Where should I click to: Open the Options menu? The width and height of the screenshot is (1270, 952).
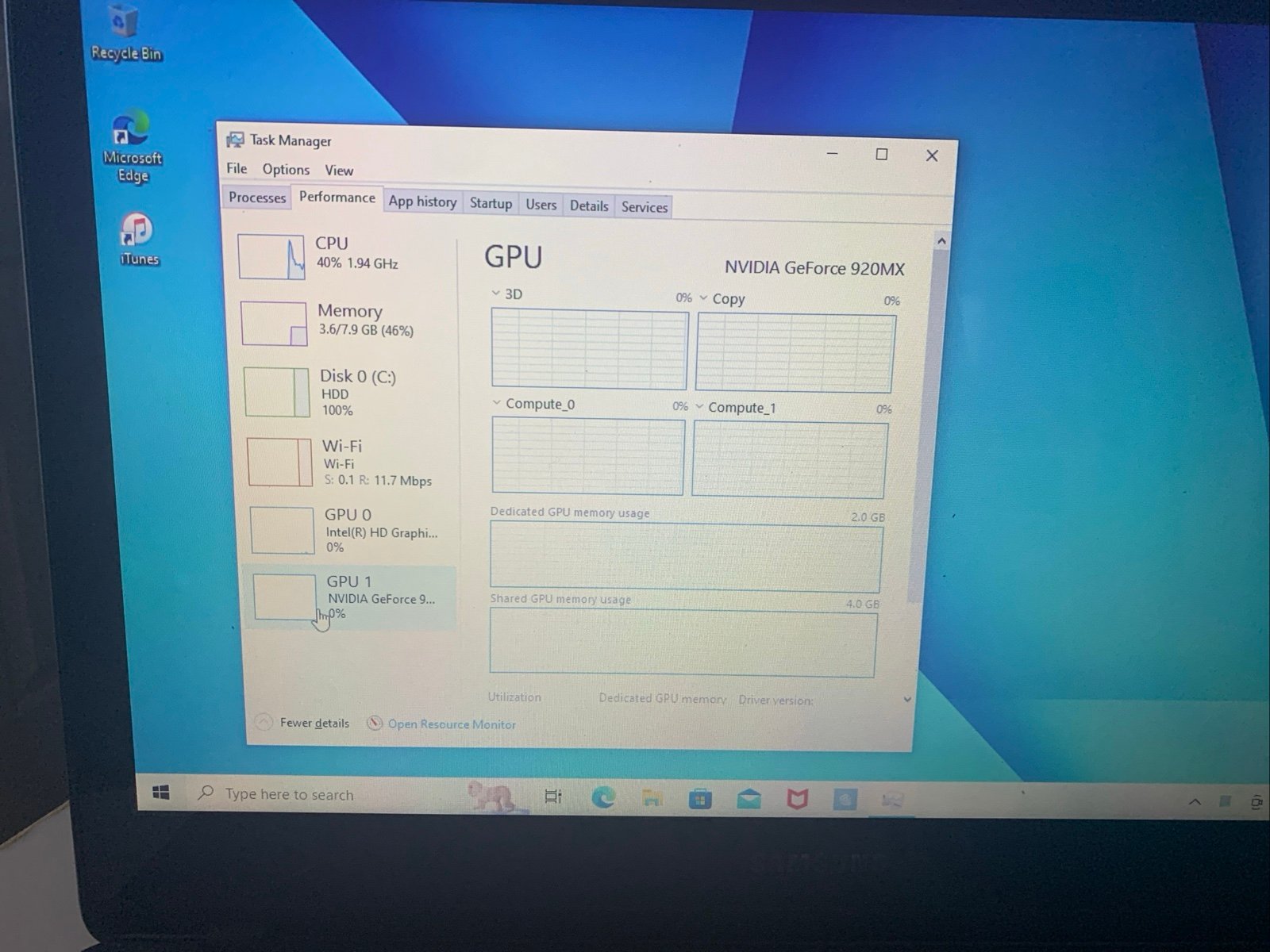[286, 169]
